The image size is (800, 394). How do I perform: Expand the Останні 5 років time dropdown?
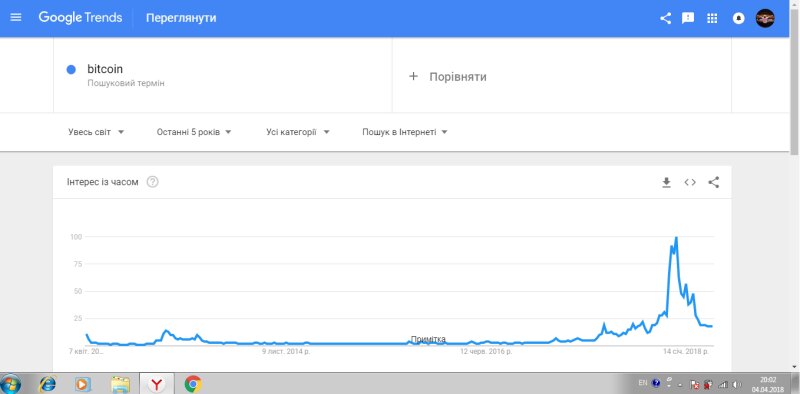click(194, 132)
